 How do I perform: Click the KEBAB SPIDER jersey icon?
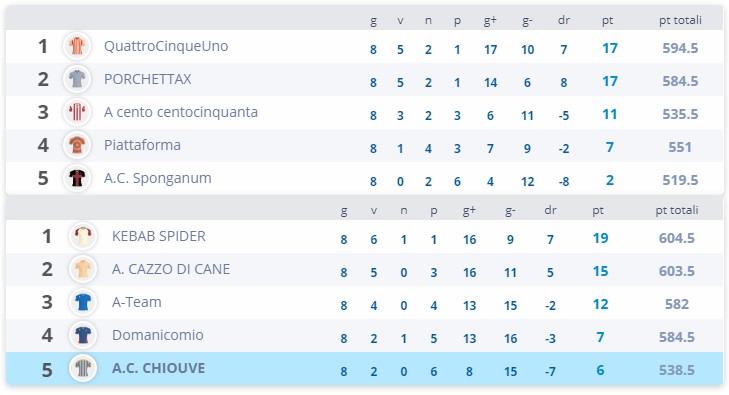(83, 237)
